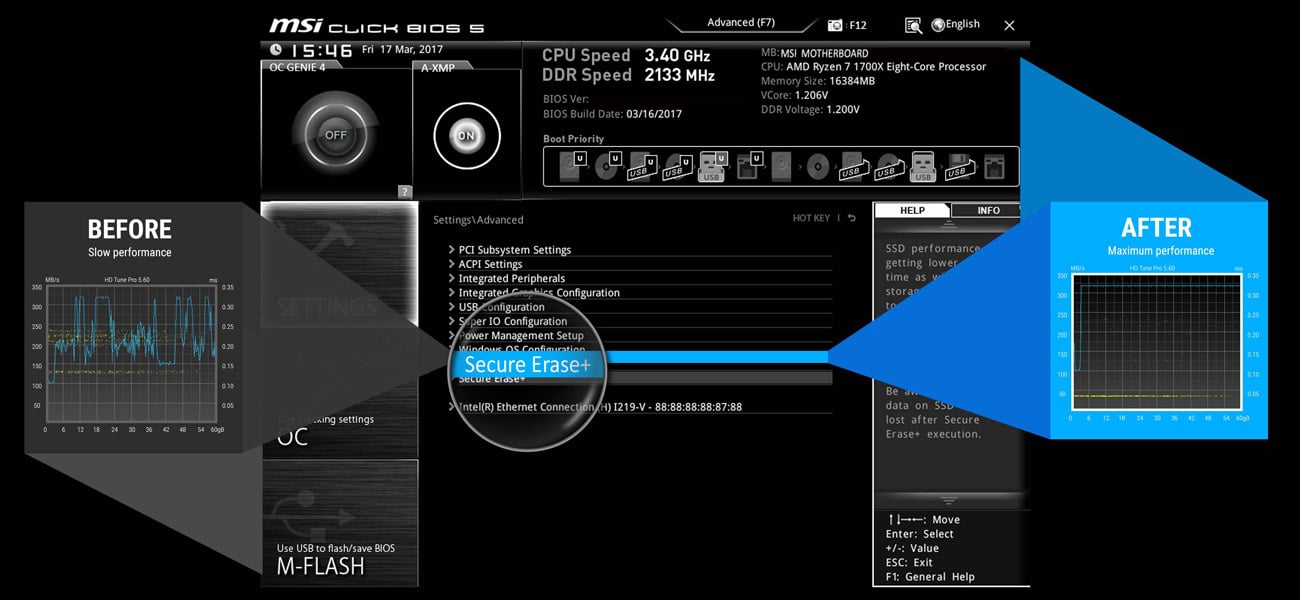Click DDR Voltage 1.200V reading
This screenshot has width=1300, height=600.
(810, 110)
